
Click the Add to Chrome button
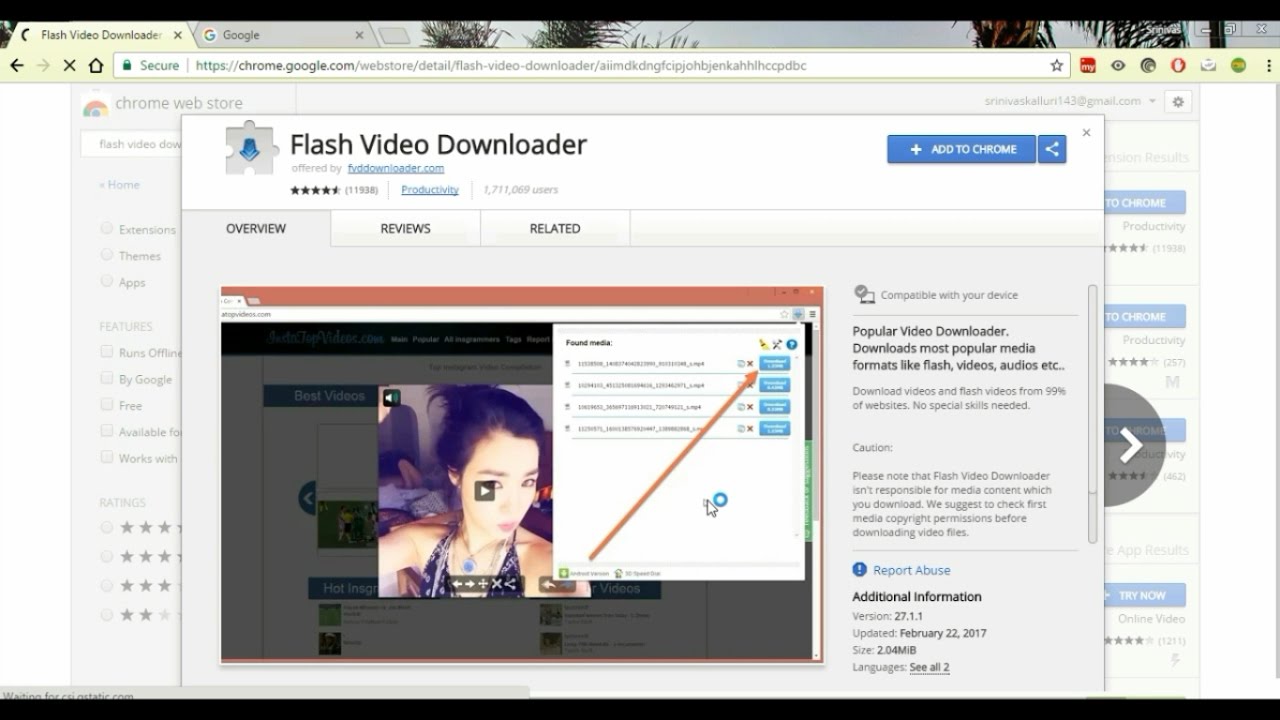point(961,149)
